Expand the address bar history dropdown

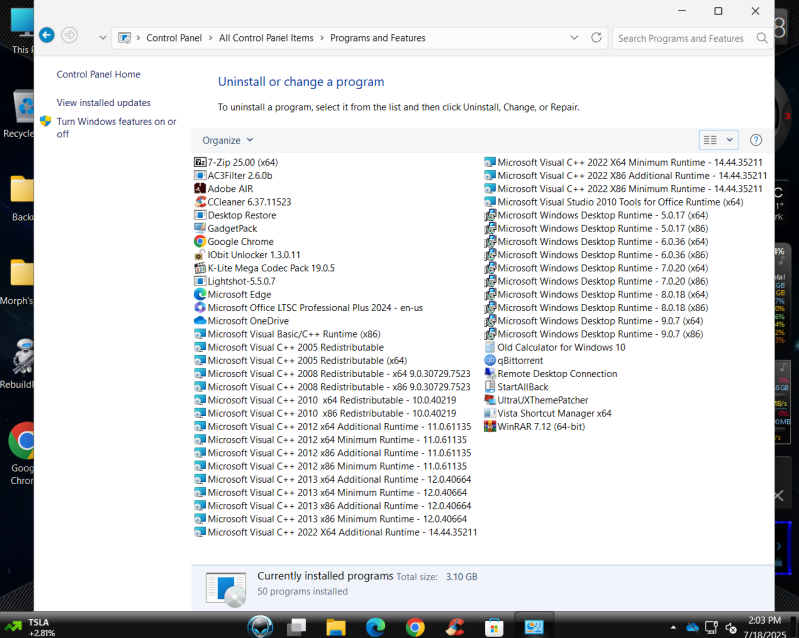(574, 38)
